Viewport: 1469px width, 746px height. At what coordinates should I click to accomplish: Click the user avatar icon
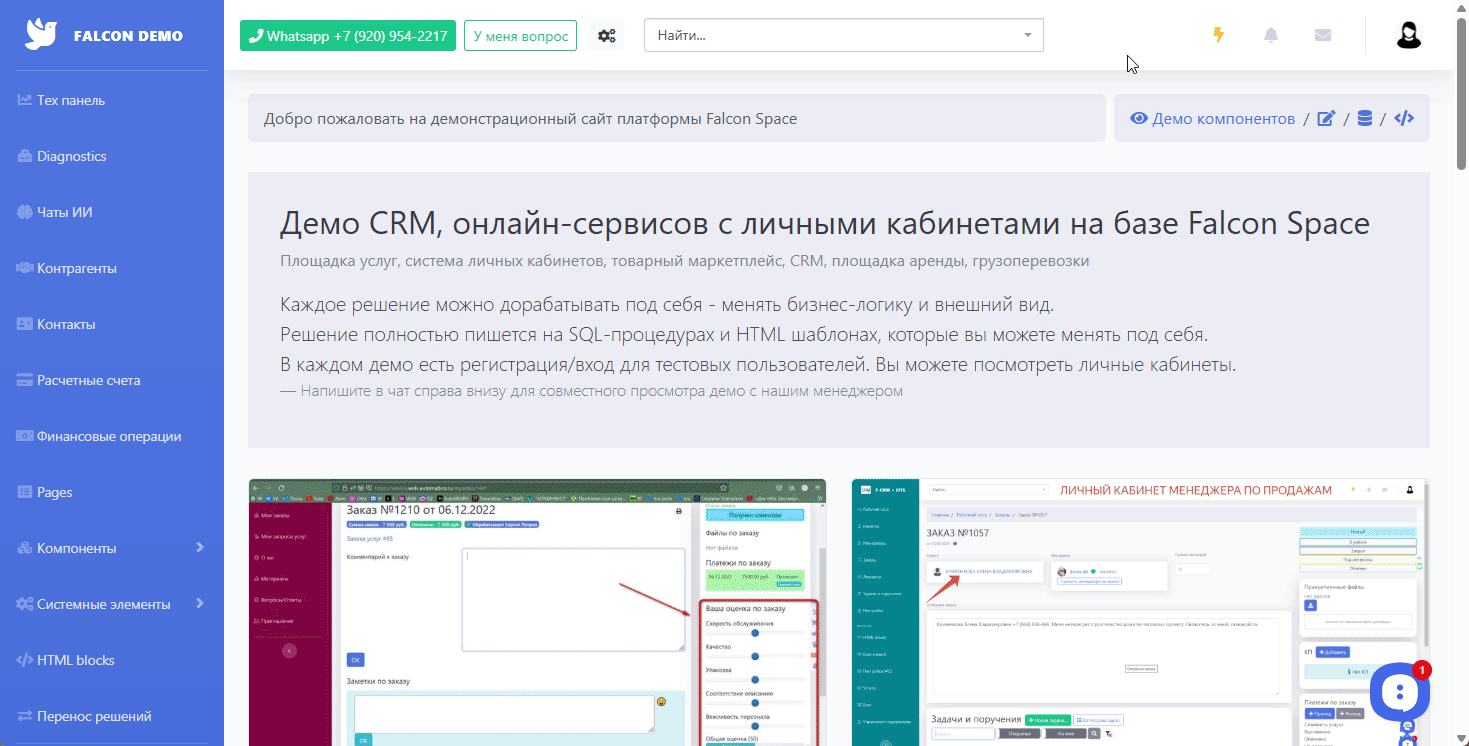coord(1408,35)
